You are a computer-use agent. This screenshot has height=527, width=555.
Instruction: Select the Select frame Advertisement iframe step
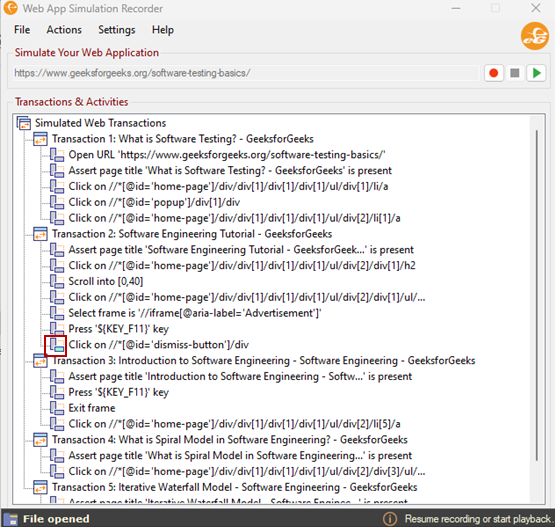click(195, 313)
